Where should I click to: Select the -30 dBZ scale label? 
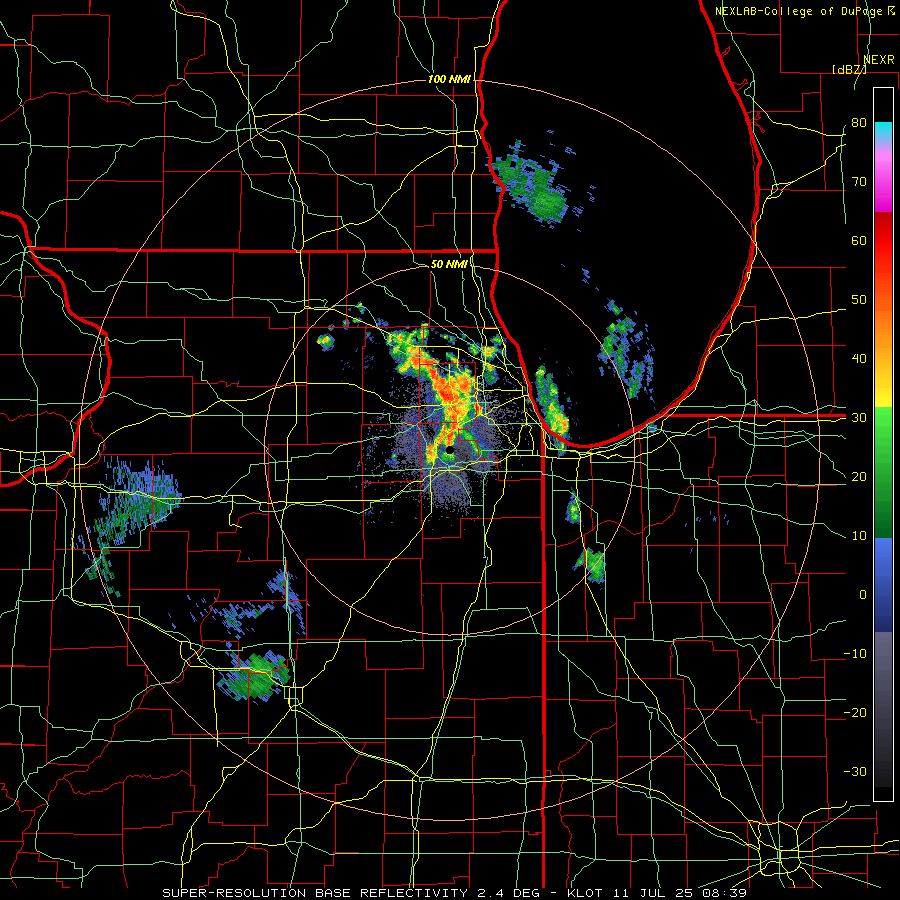pos(855,771)
